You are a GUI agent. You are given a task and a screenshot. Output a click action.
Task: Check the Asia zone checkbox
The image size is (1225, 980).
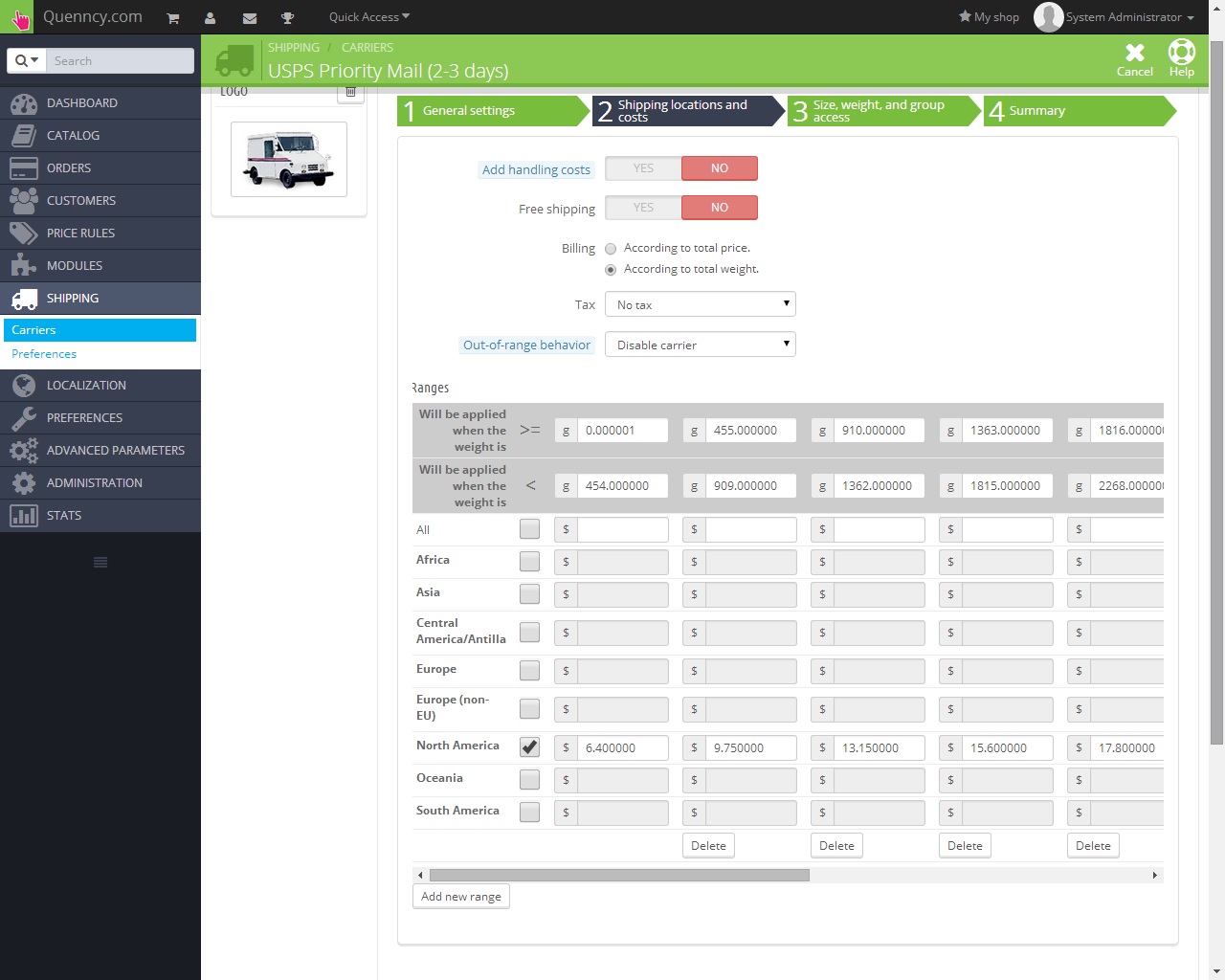pyautogui.click(x=529, y=594)
